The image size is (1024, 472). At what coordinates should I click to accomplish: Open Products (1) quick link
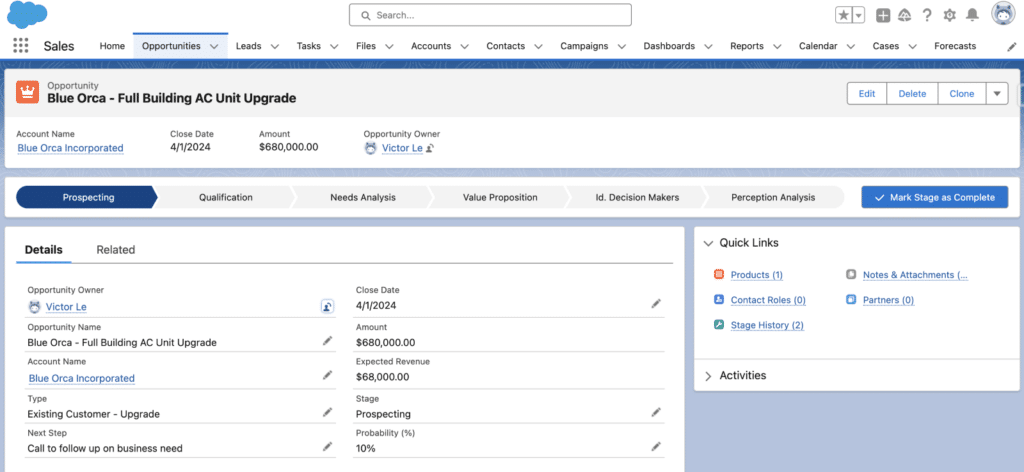(x=757, y=275)
